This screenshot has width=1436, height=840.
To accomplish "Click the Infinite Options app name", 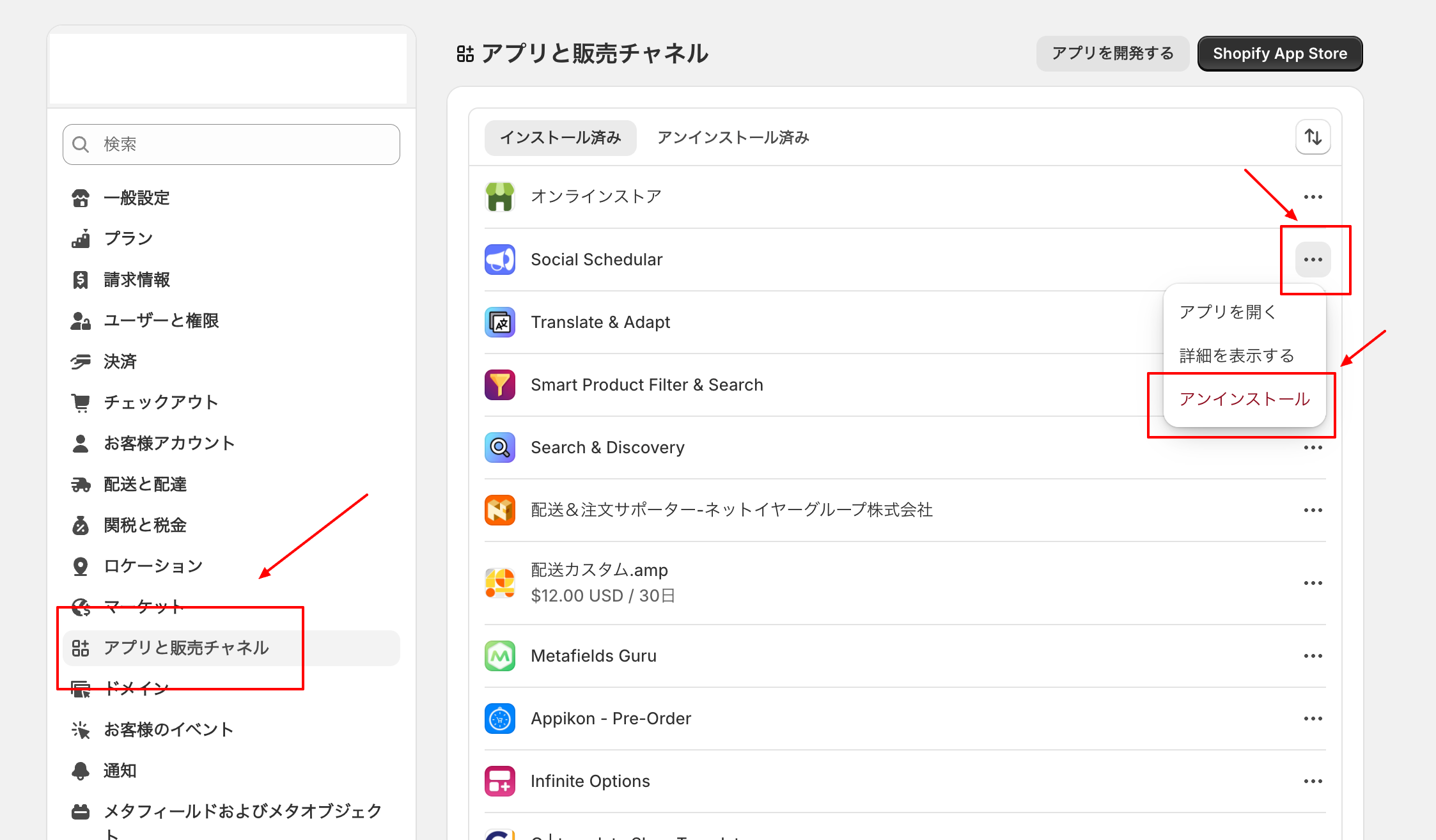I will coord(590,781).
